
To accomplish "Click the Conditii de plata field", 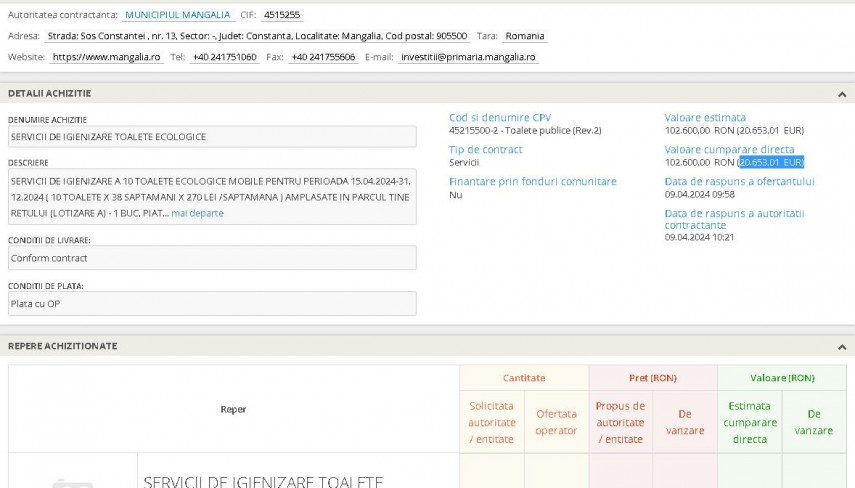I will 212,304.
